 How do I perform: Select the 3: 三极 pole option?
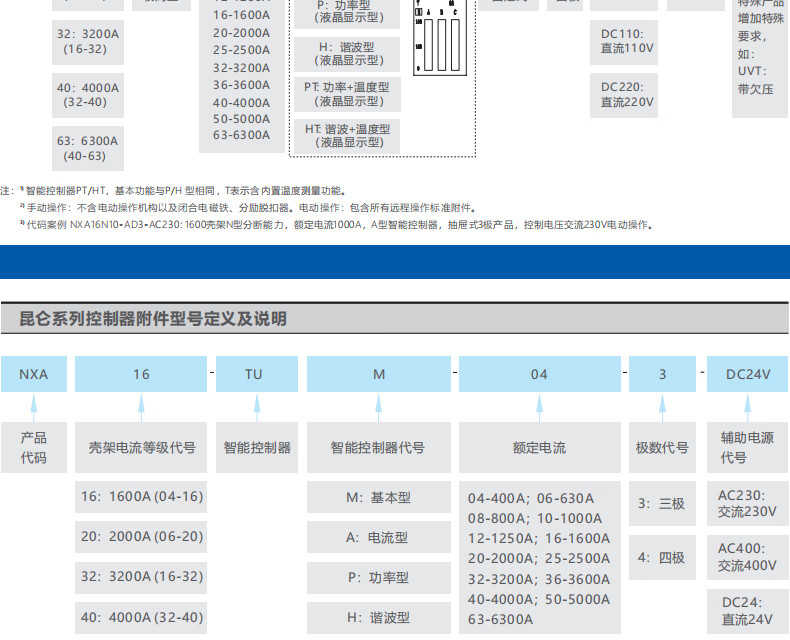pyautogui.click(x=662, y=504)
